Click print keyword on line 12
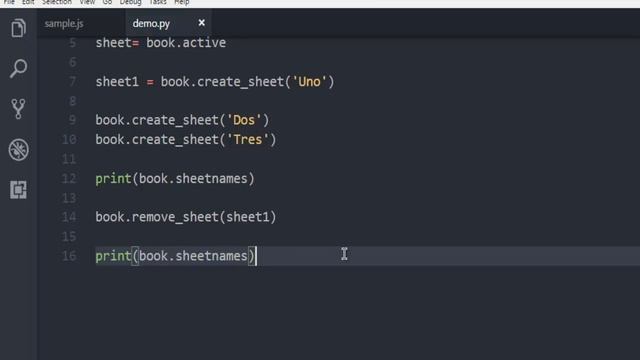640x360 pixels. pos(113,179)
